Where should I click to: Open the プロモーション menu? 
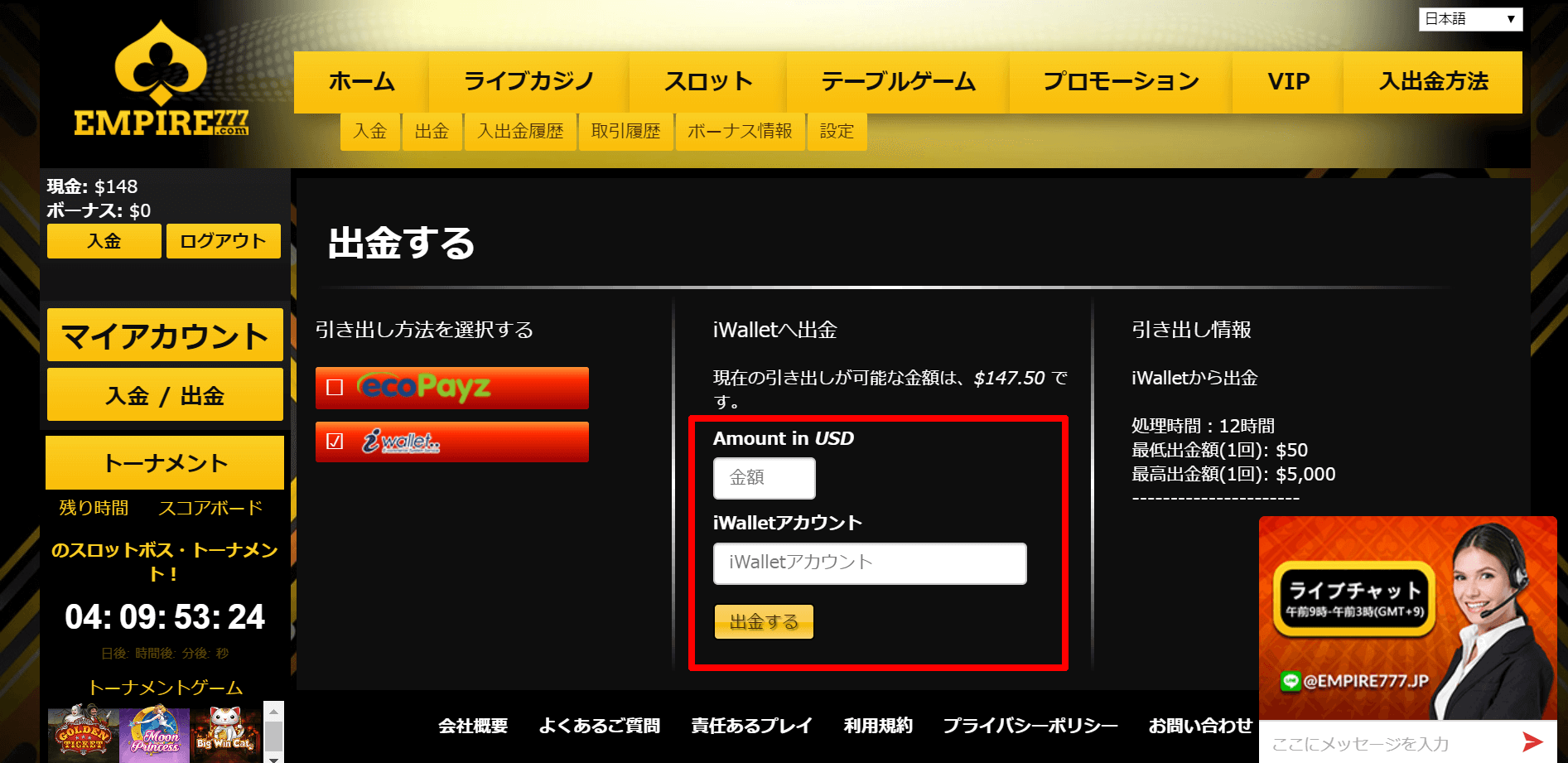(1121, 82)
